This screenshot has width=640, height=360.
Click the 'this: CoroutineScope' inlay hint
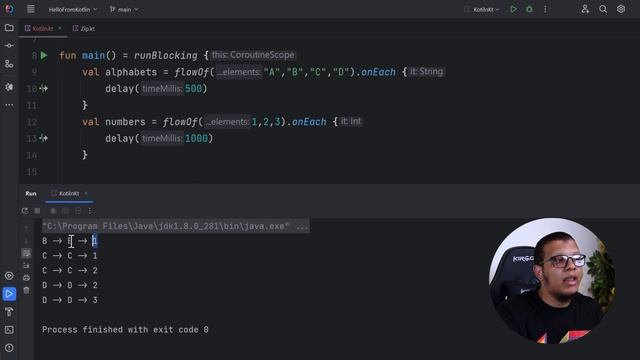[x=253, y=55]
